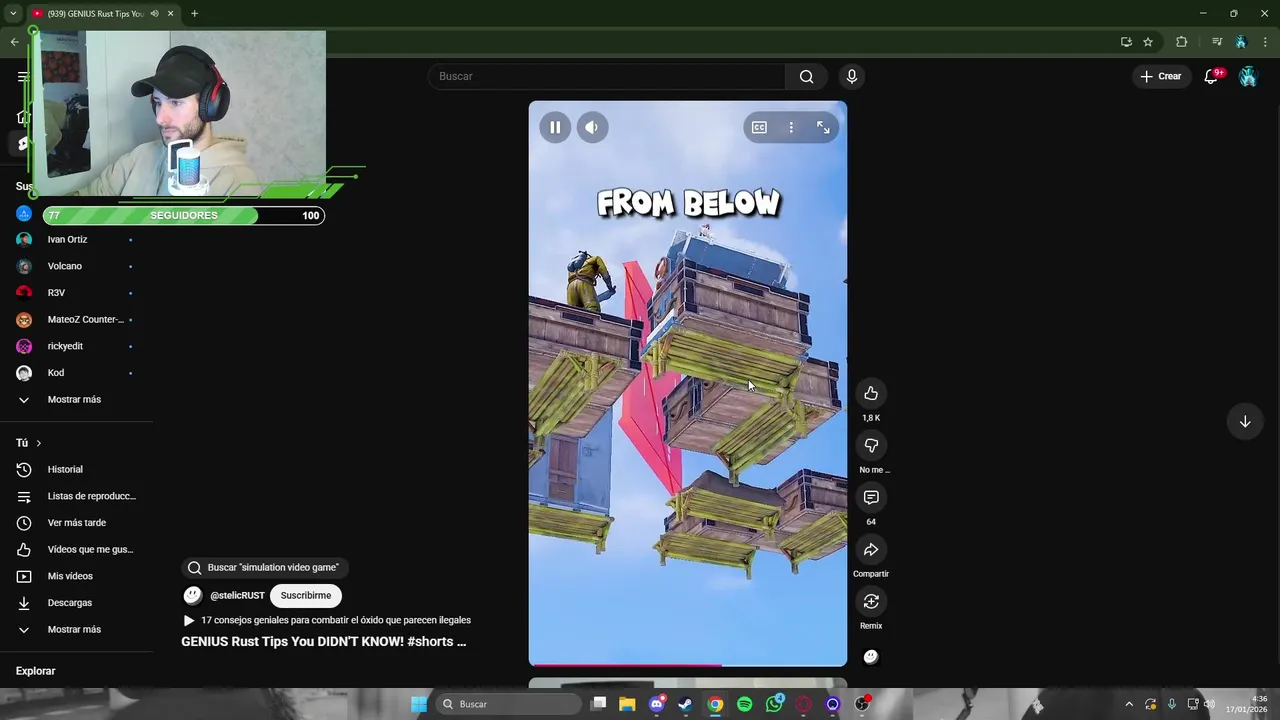Start voice search with the microphone
This screenshot has height=720, width=1280.
(x=852, y=76)
